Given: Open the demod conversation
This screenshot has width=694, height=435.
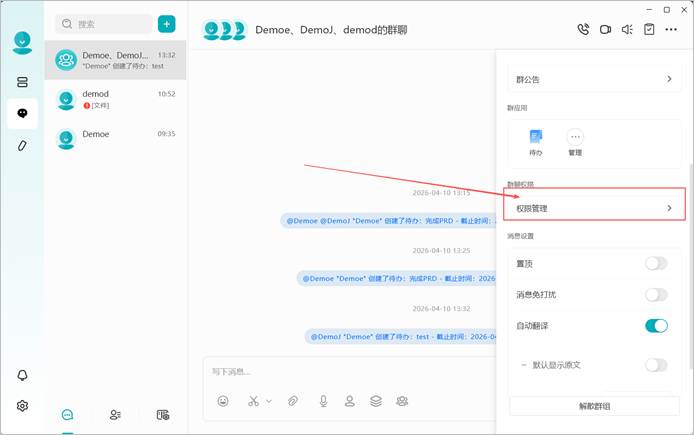Looking at the screenshot, I should [x=115, y=99].
